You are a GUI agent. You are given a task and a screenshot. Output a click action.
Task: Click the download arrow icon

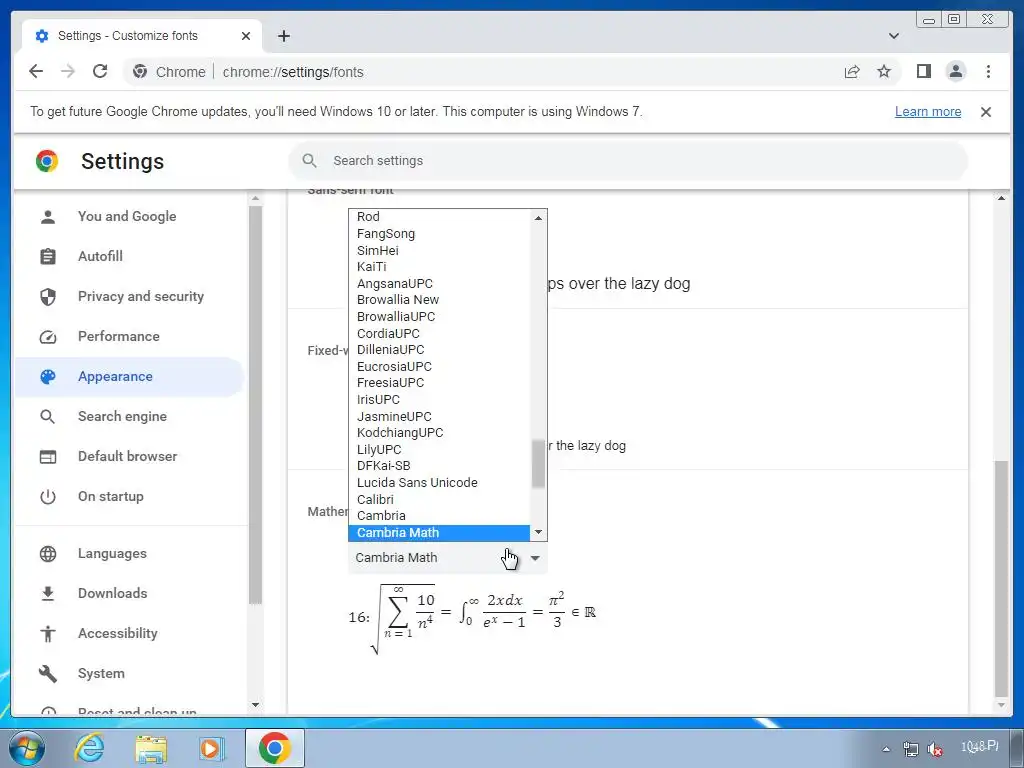coord(48,594)
